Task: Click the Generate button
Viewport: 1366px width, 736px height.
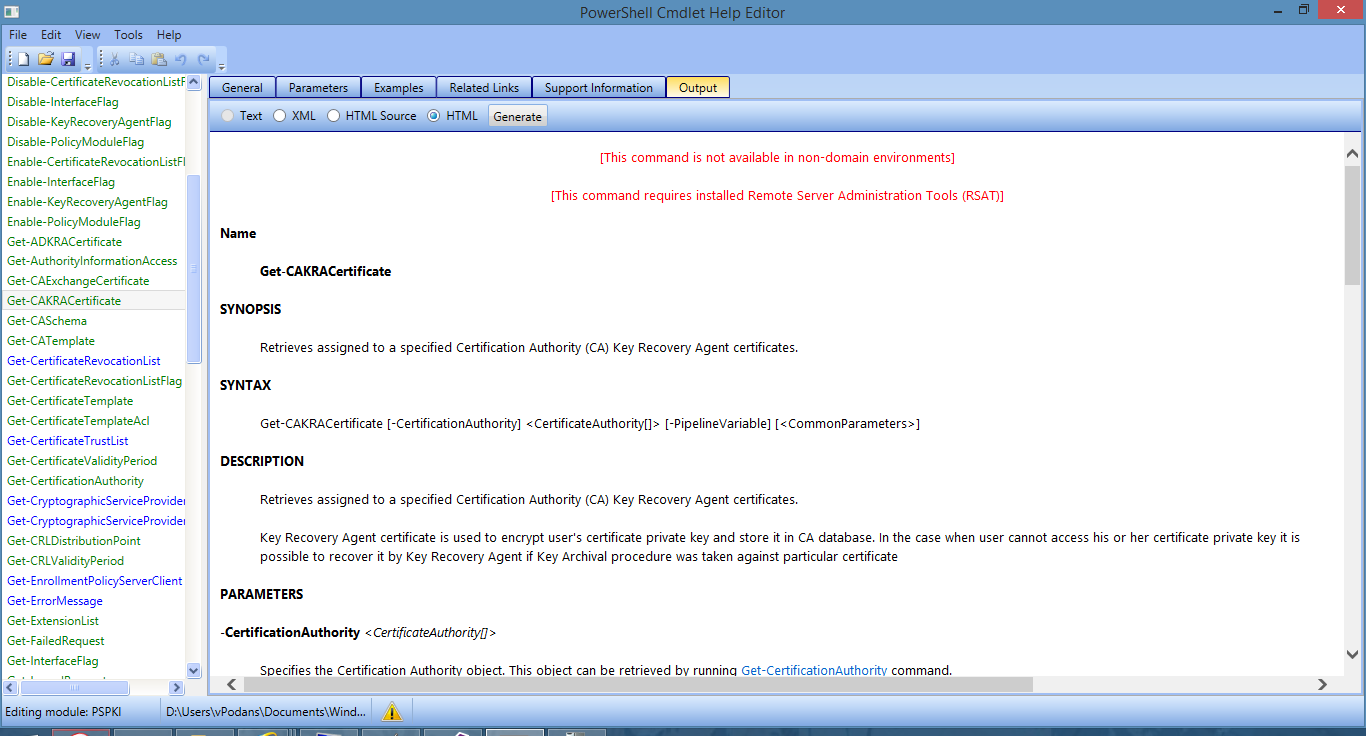Action: point(518,116)
